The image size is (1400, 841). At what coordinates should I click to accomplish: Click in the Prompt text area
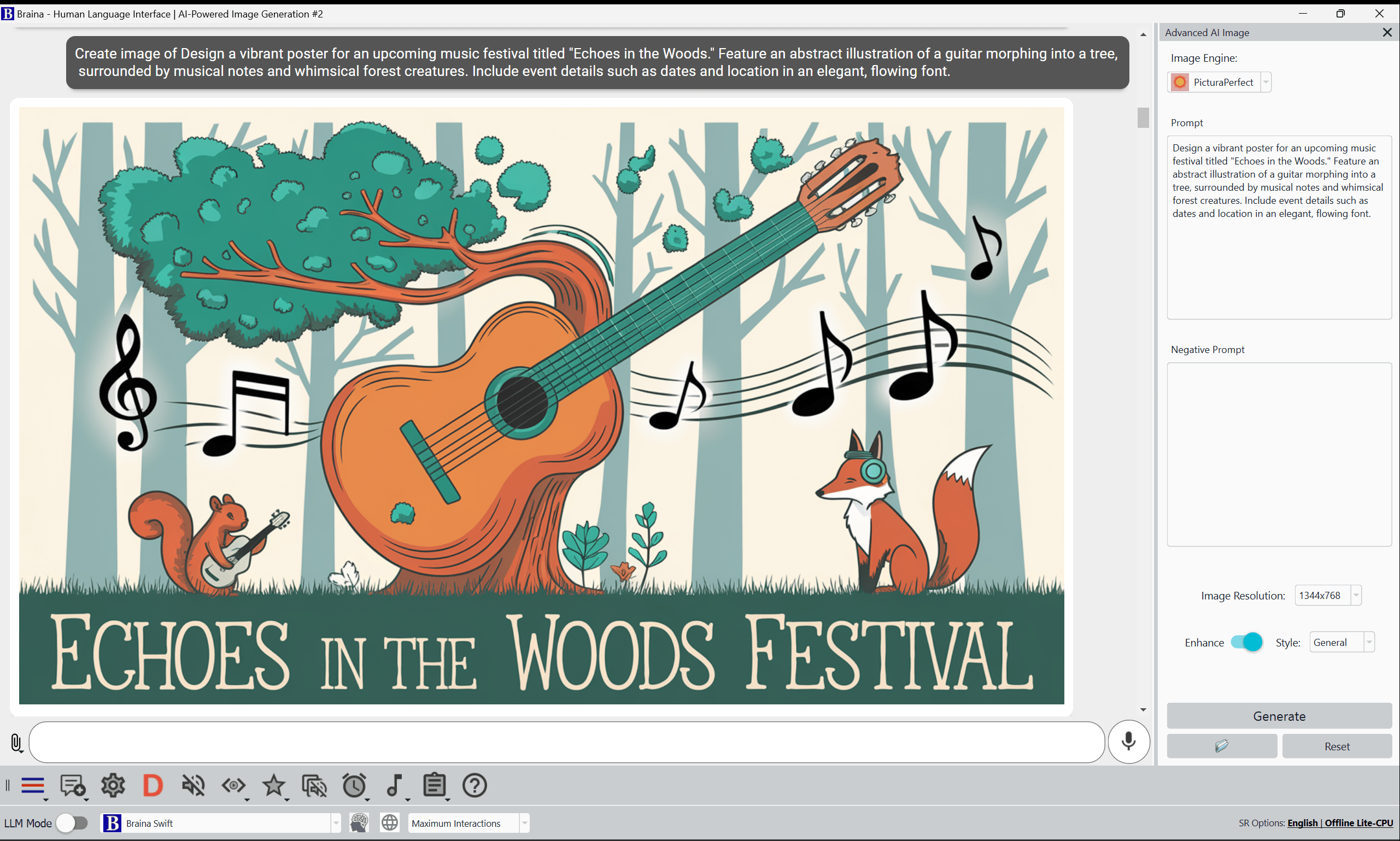point(1279,227)
